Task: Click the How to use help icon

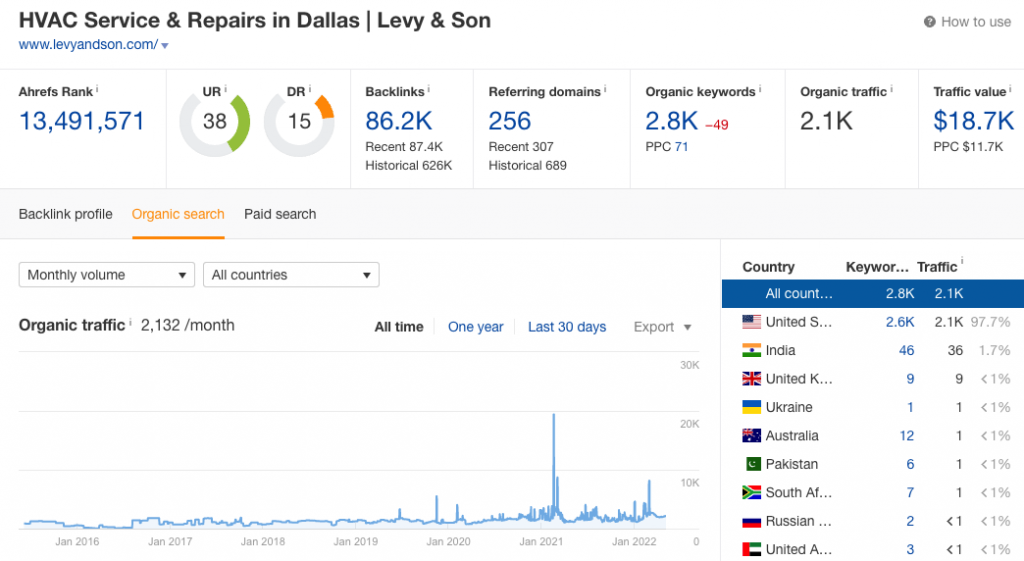Action: pyautogui.click(x=929, y=22)
